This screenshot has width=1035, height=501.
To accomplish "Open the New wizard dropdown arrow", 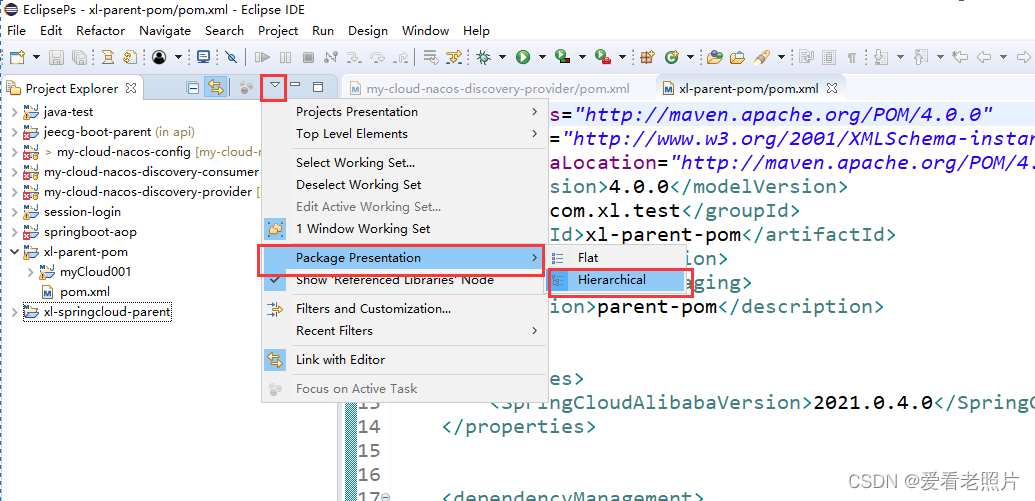I will point(36,57).
